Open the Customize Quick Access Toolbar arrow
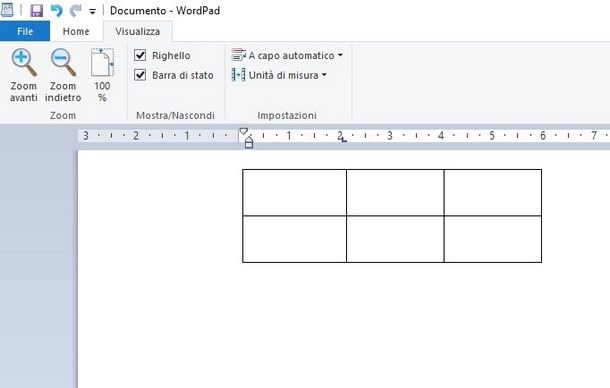 click(92, 12)
